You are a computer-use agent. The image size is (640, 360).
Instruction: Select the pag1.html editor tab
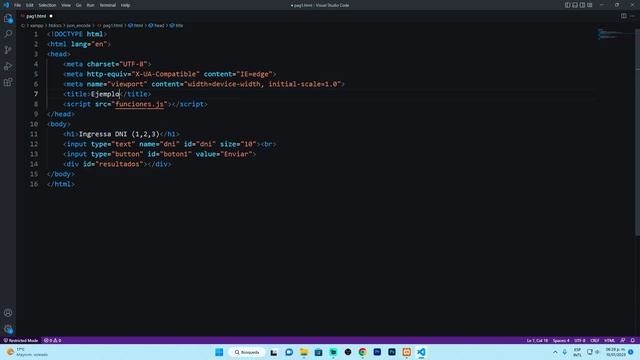pos(37,16)
